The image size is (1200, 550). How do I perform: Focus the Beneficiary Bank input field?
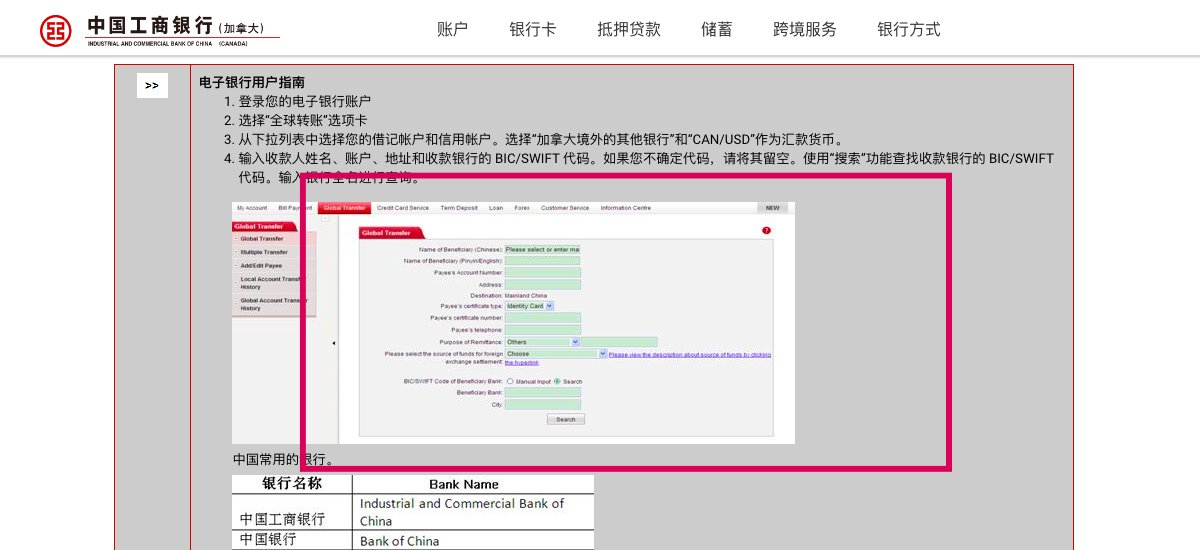542,393
